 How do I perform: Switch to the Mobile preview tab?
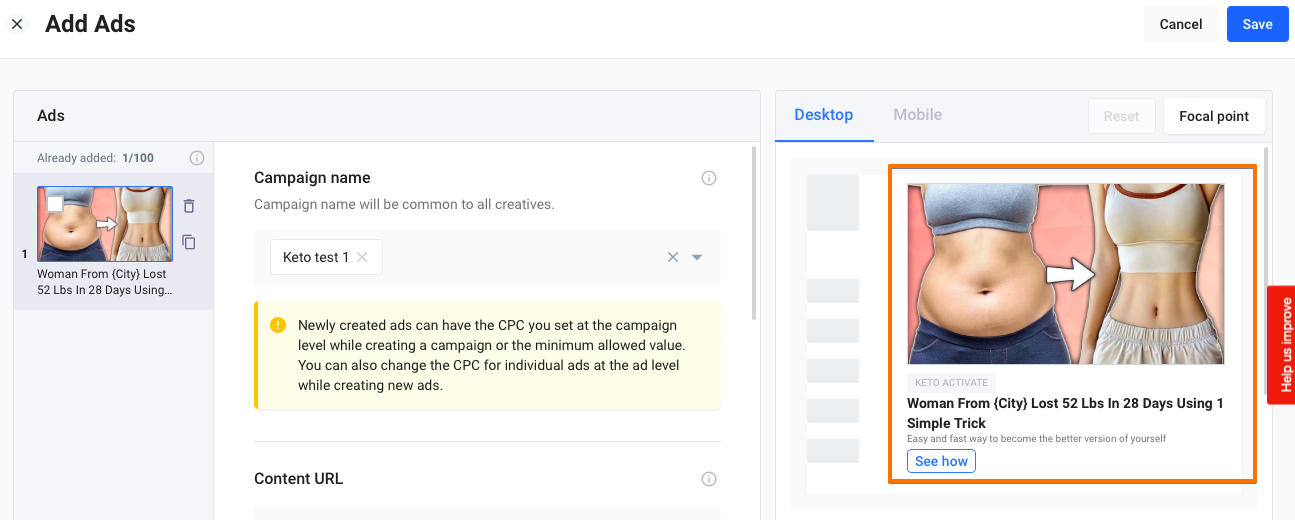[917, 115]
